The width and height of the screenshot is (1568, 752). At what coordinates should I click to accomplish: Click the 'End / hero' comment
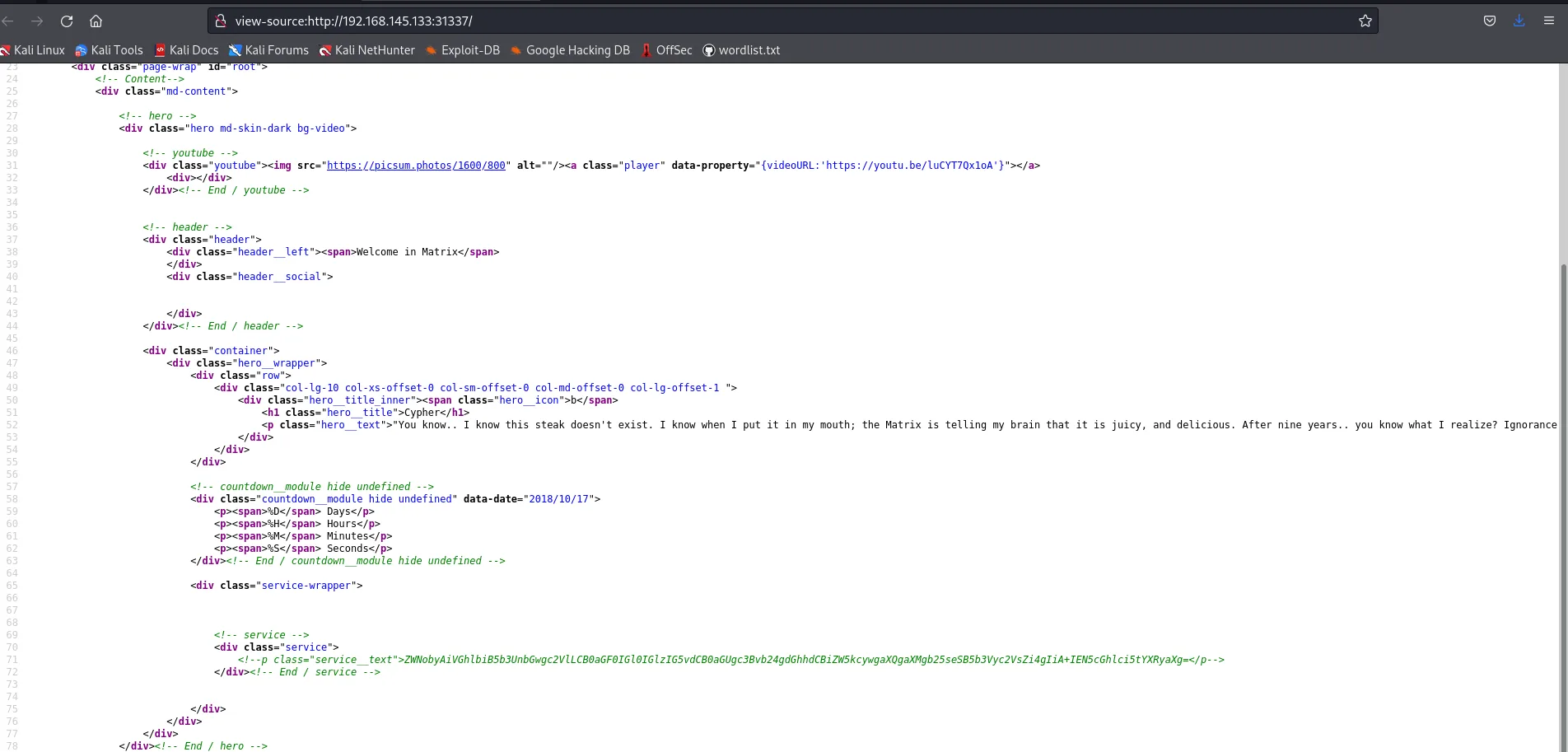pos(211,746)
